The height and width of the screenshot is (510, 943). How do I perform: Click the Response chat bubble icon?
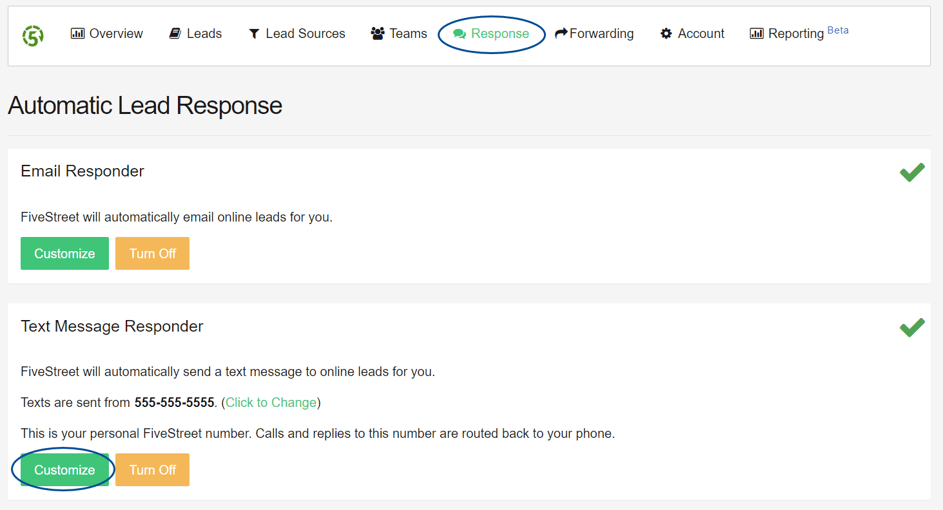[459, 34]
